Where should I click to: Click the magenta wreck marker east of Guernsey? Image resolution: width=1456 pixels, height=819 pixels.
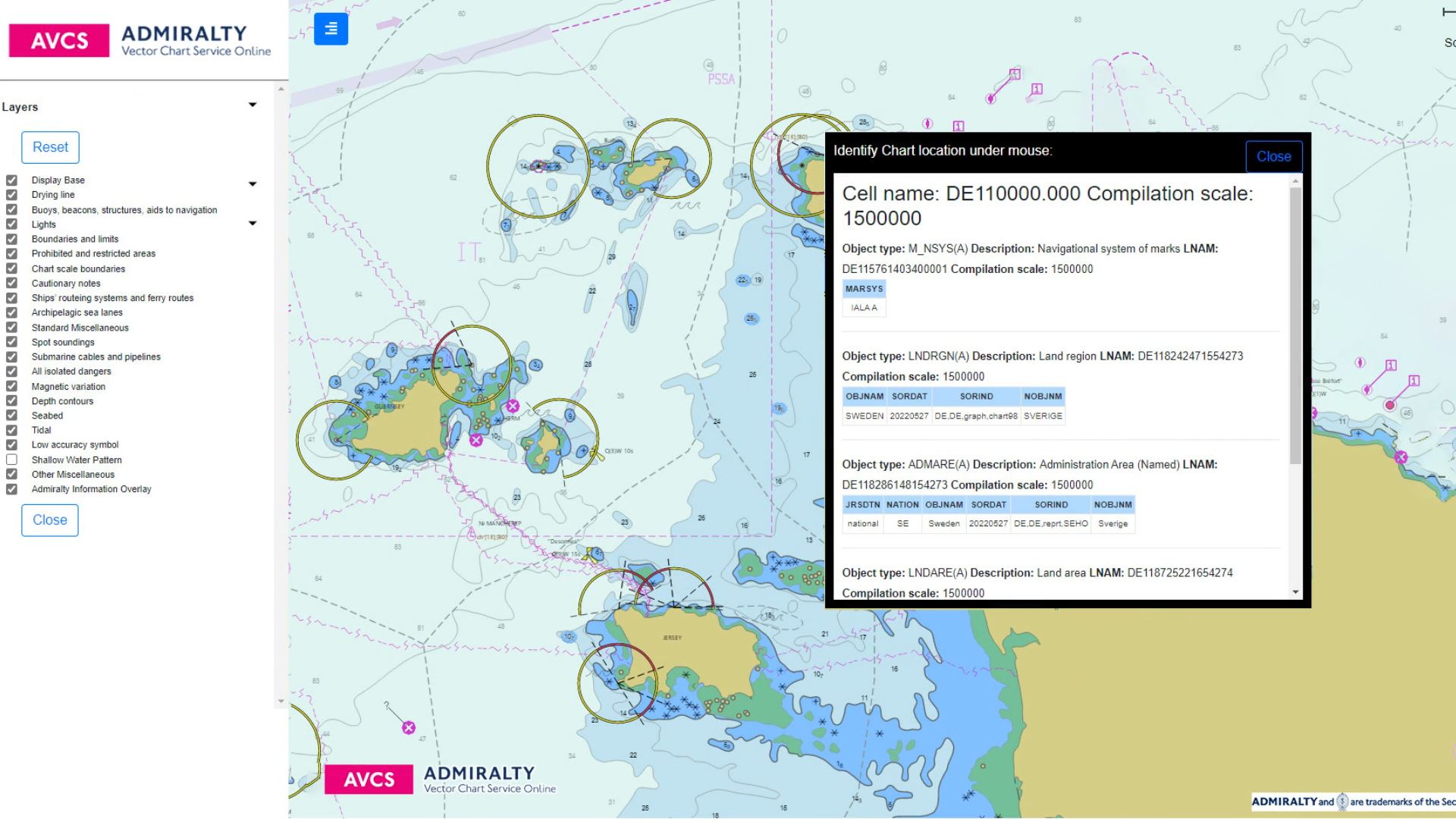pos(513,406)
